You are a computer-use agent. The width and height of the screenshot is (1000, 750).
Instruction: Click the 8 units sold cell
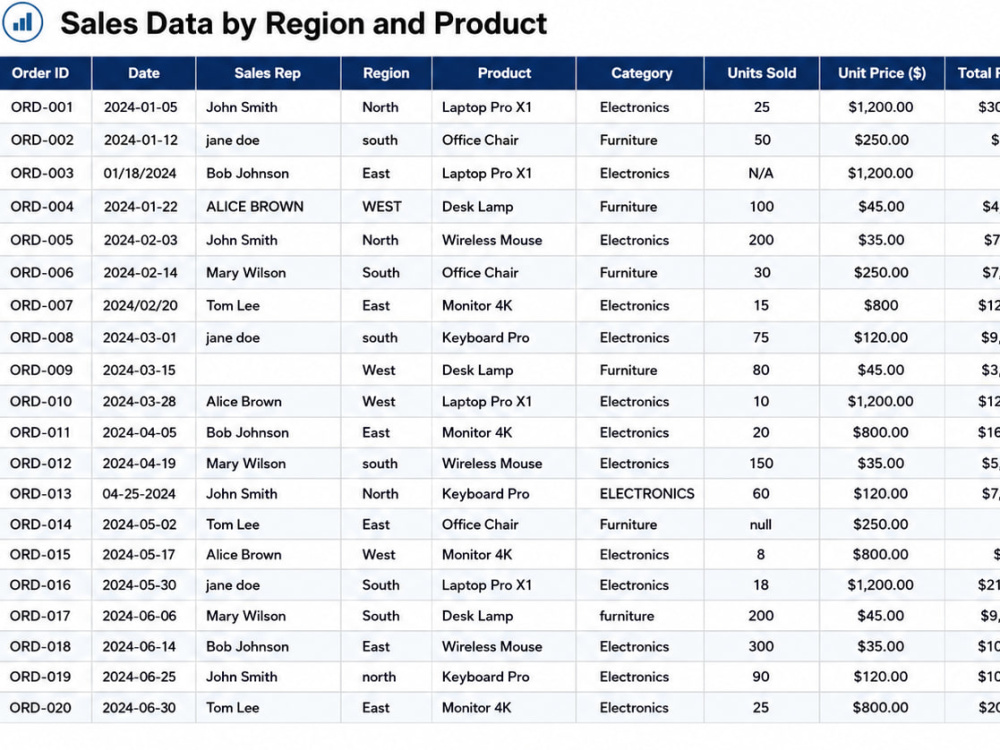(760, 555)
